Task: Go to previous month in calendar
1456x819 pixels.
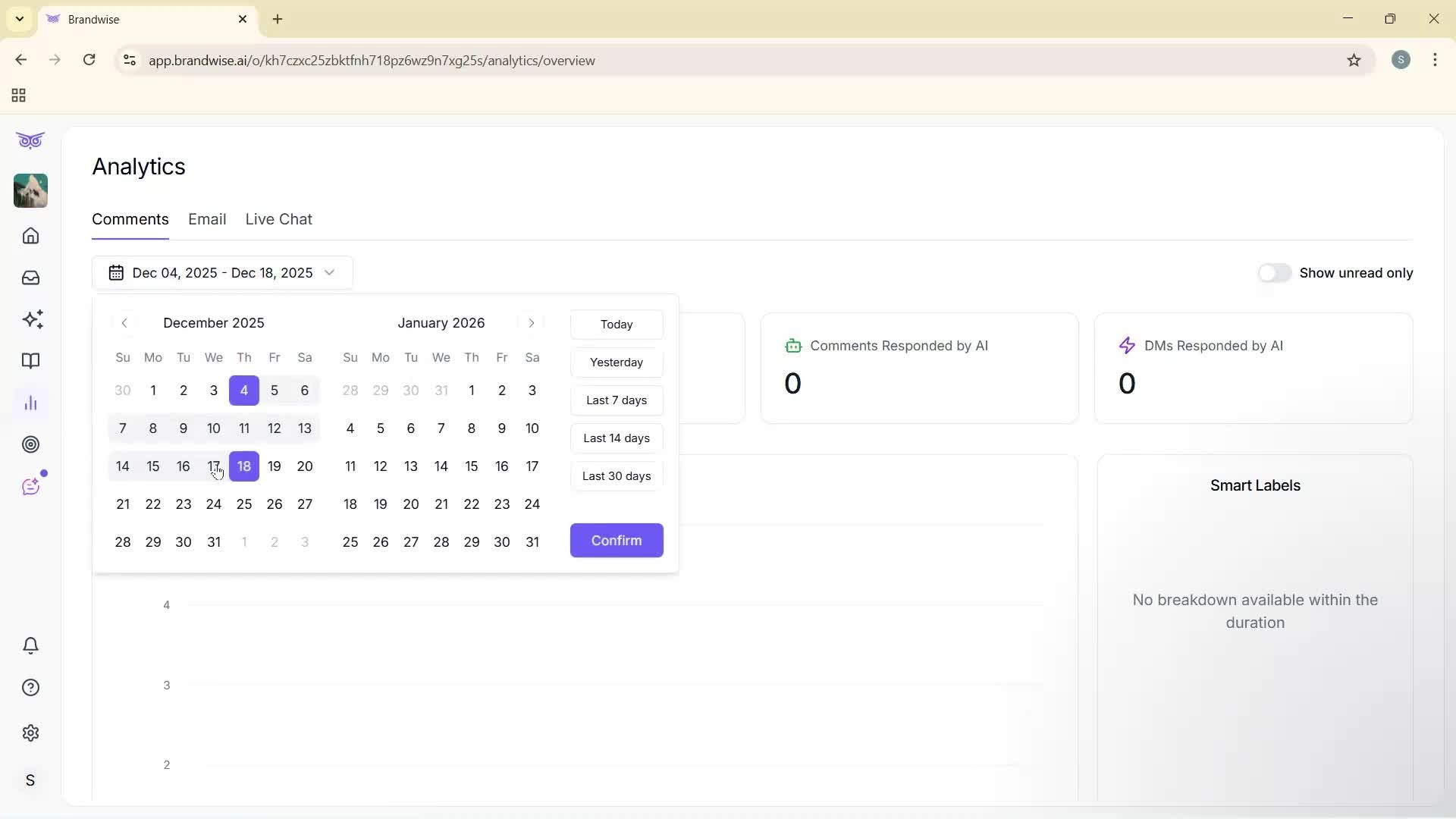Action: point(125,323)
